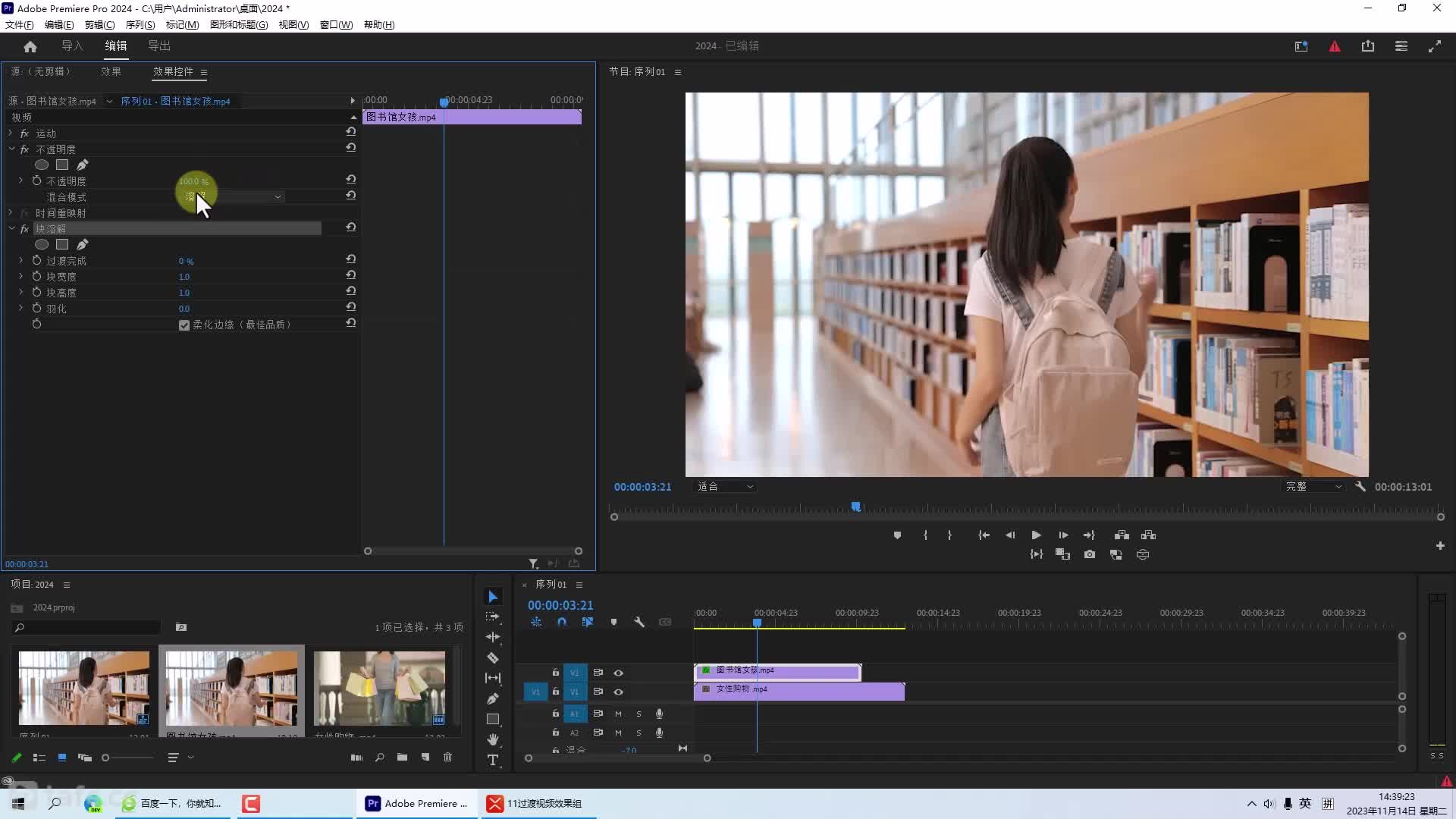Step forward one frame
This screenshot has height=819, width=1456.
click(x=1063, y=535)
